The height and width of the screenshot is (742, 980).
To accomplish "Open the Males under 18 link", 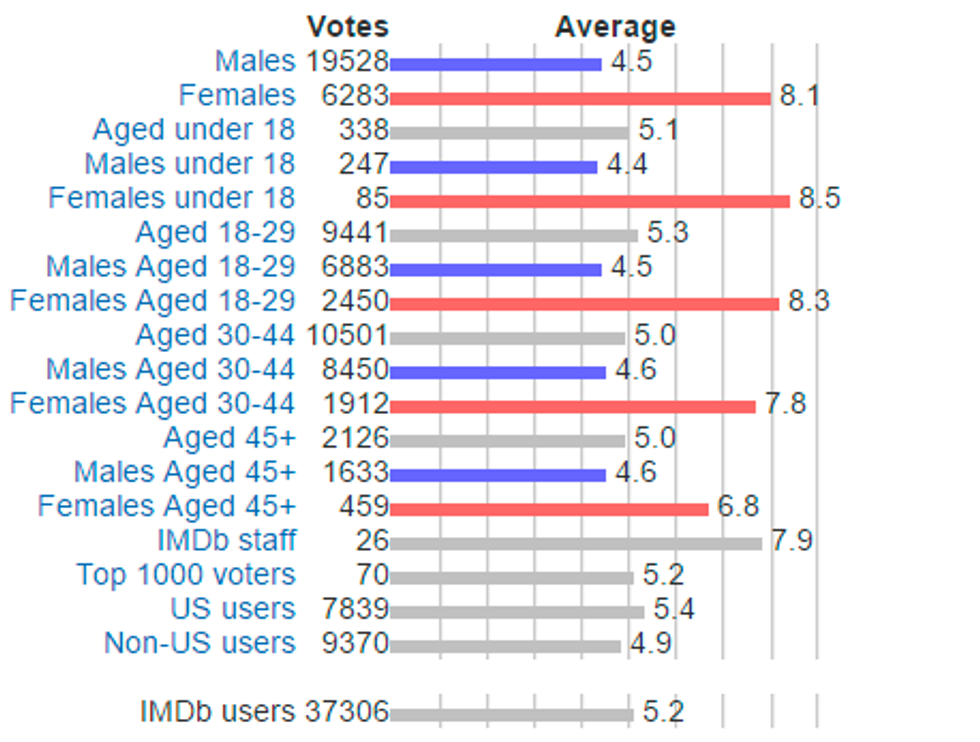I will click(190, 164).
